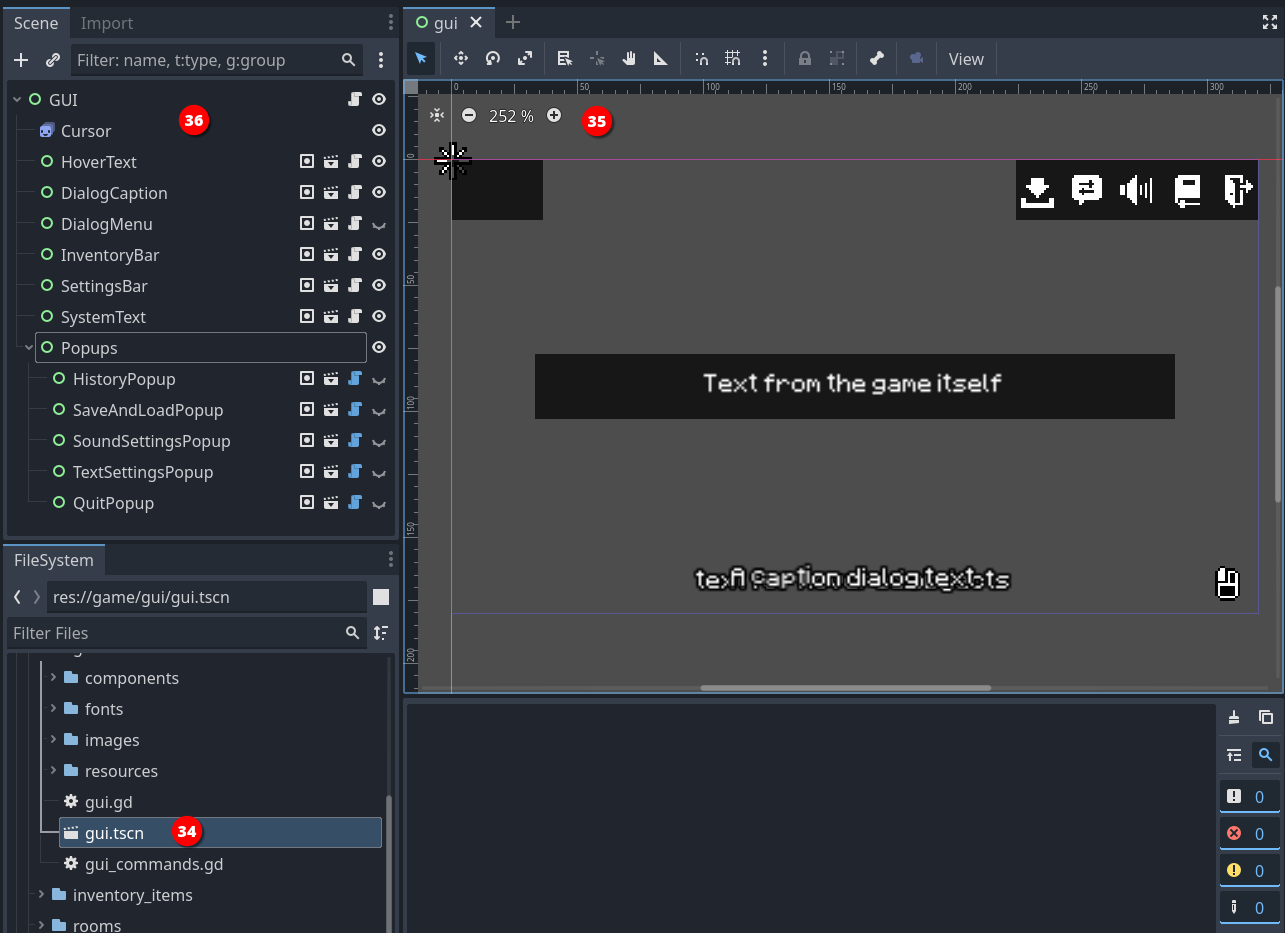
Task: Open the FileSystem dock tab
Action: click(54, 560)
